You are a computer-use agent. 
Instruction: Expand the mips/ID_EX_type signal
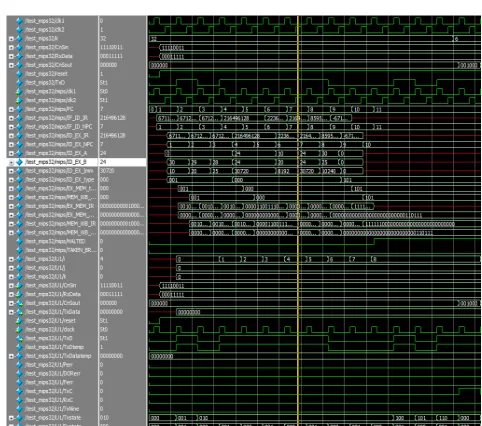11,180
